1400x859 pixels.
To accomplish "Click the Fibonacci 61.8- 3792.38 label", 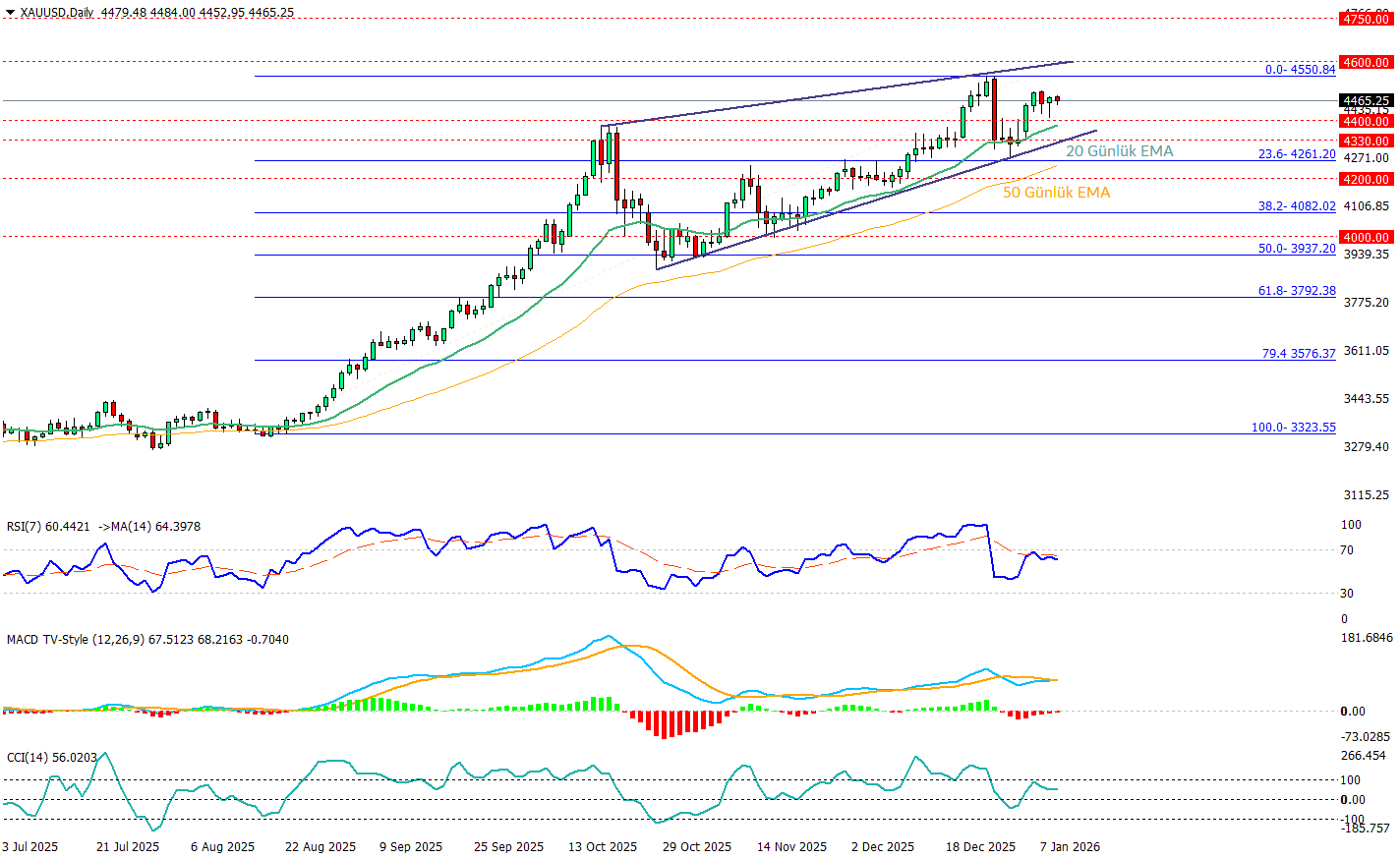I will pyautogui.click(x=1297, y=291).
